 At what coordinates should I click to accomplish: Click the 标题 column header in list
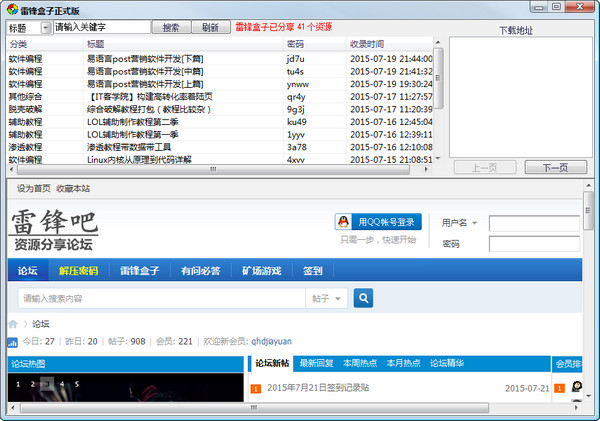pos(184,44)
